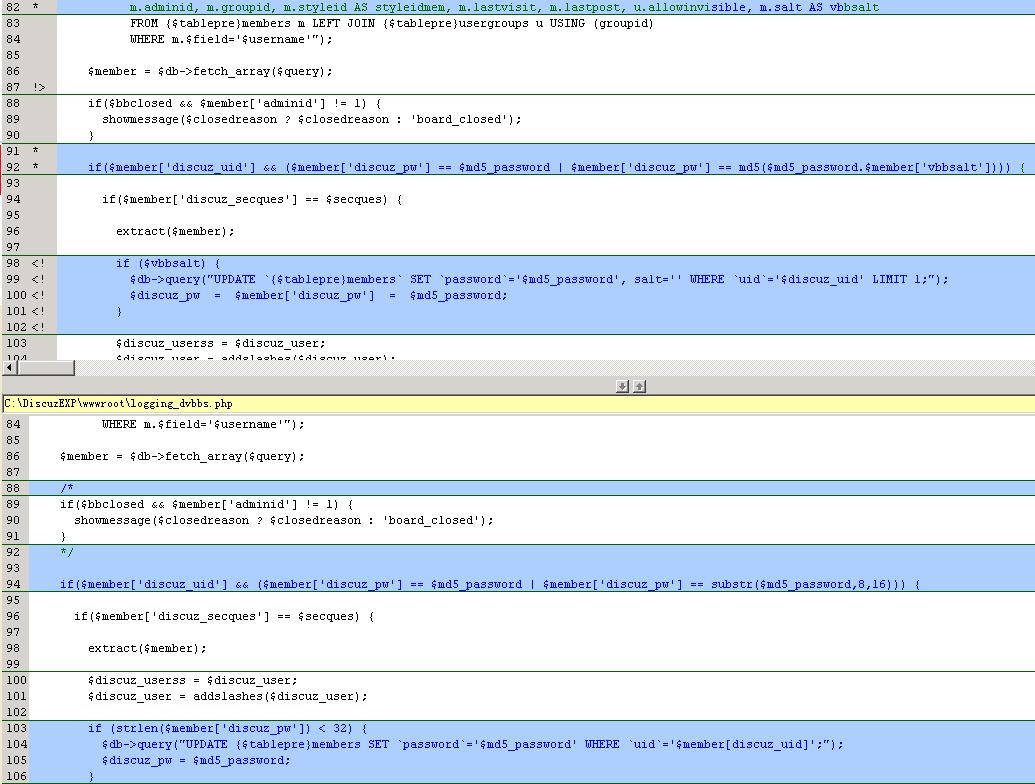Click the up-arrow previous difference button
Screen dimensions: 1035x784
pyautogui.click(x=639, y=386)
